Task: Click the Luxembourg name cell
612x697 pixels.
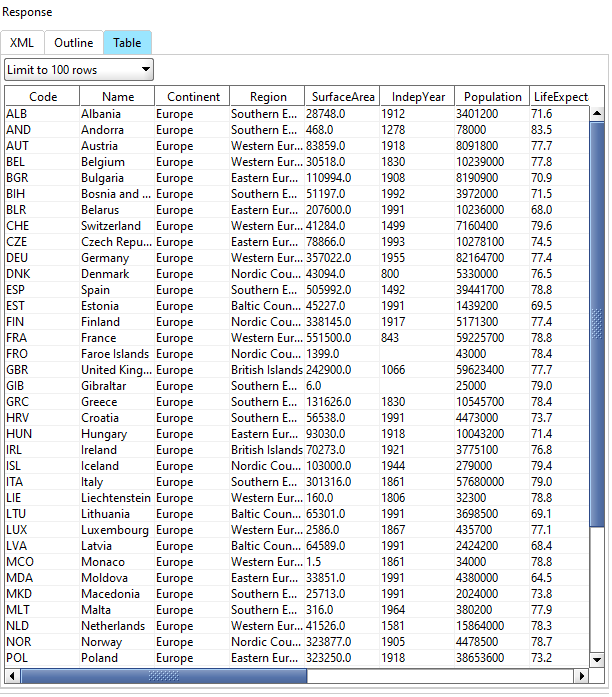Action: tap(117, 530)
